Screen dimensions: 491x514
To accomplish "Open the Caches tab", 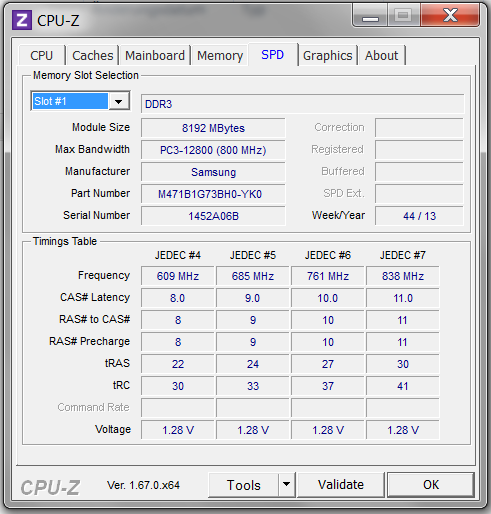I will (x=93, y=55).
